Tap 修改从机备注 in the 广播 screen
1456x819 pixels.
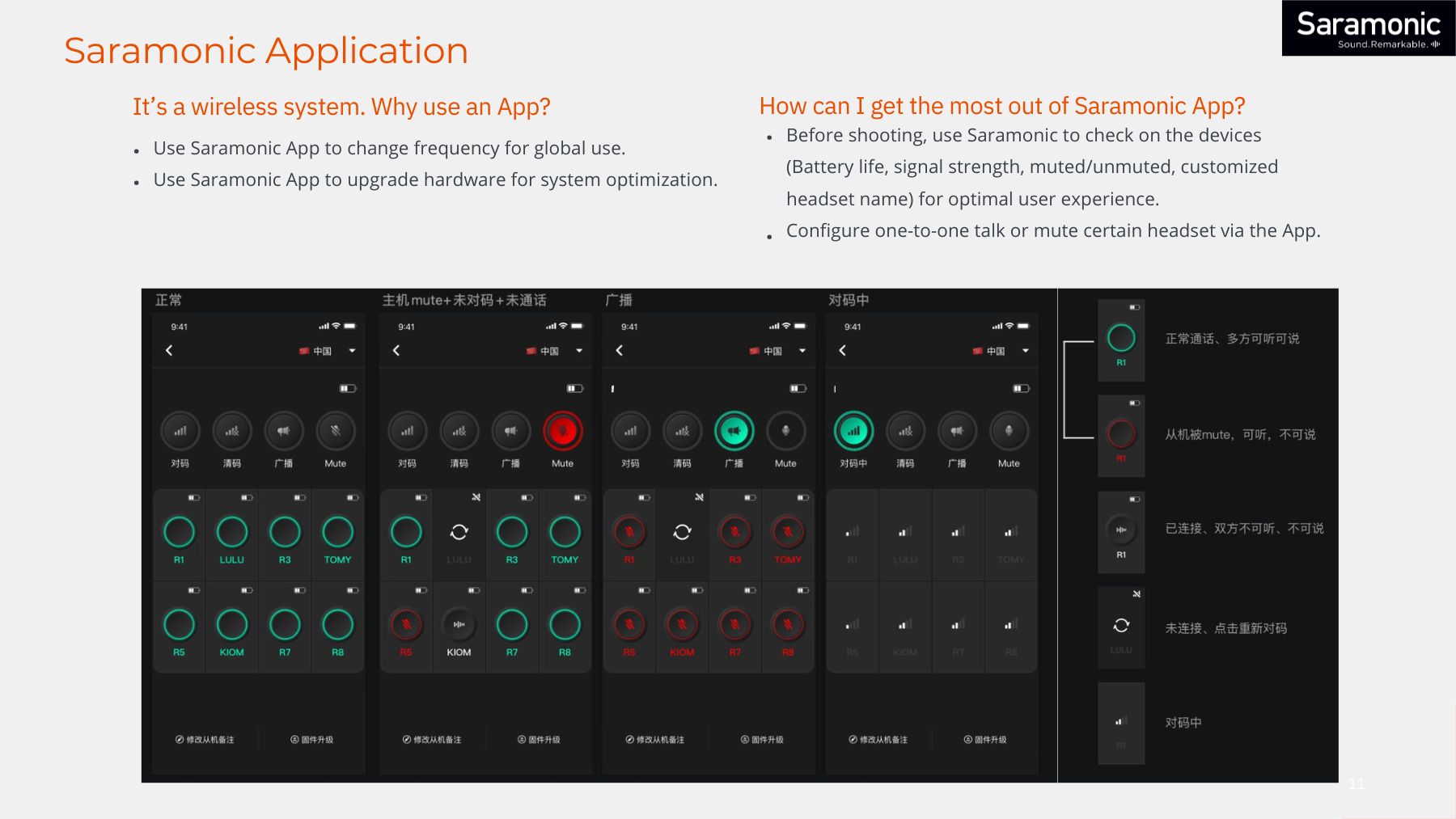point(655,740)
